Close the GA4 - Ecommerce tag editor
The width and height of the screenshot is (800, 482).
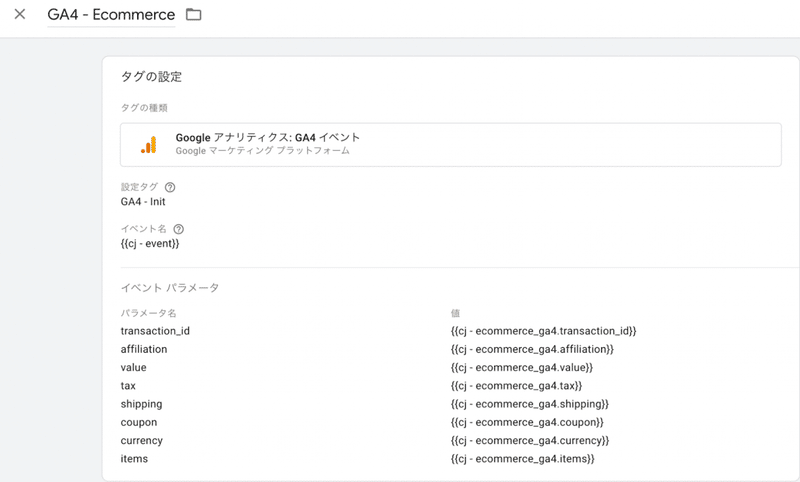click(20, 14)
